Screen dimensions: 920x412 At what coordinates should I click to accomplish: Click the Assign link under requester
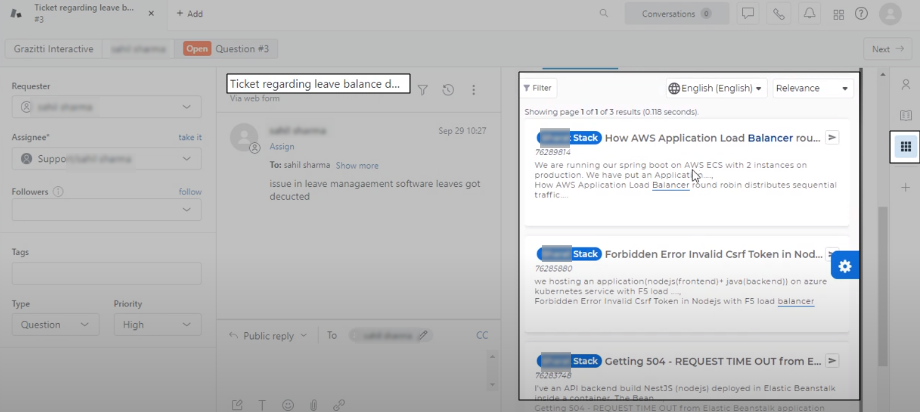pos(282,146)
